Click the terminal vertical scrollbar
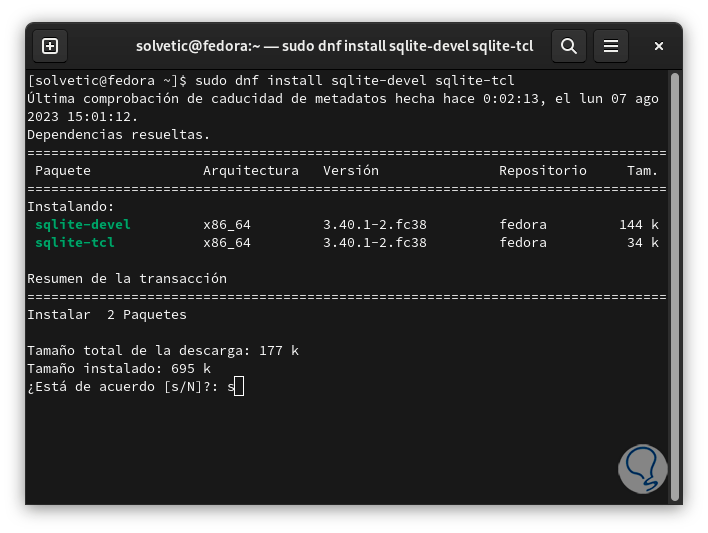The image size is (708, 533). (674, 280)
